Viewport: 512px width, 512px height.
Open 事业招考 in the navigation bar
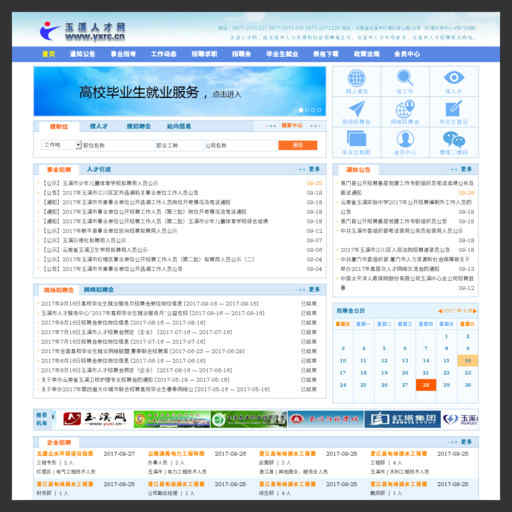pos(123,54)
